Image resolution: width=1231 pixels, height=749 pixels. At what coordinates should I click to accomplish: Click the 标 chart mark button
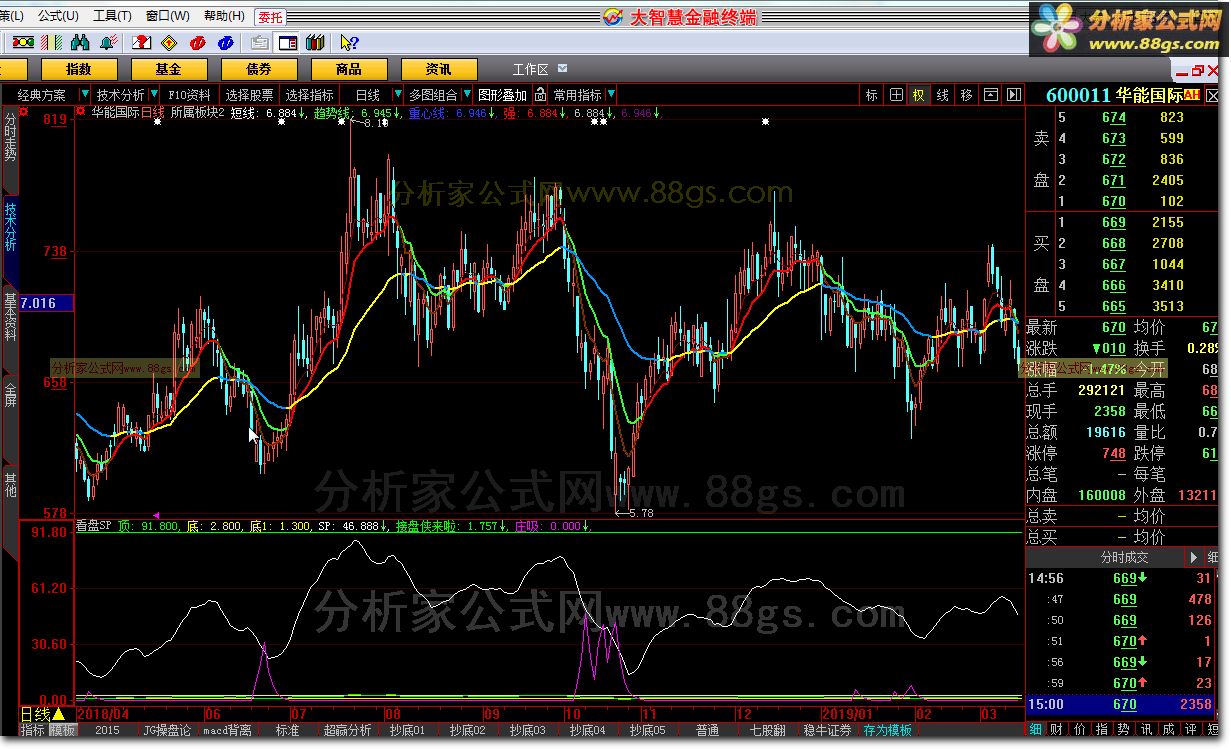pyautogui.click(x=872, y=95)
